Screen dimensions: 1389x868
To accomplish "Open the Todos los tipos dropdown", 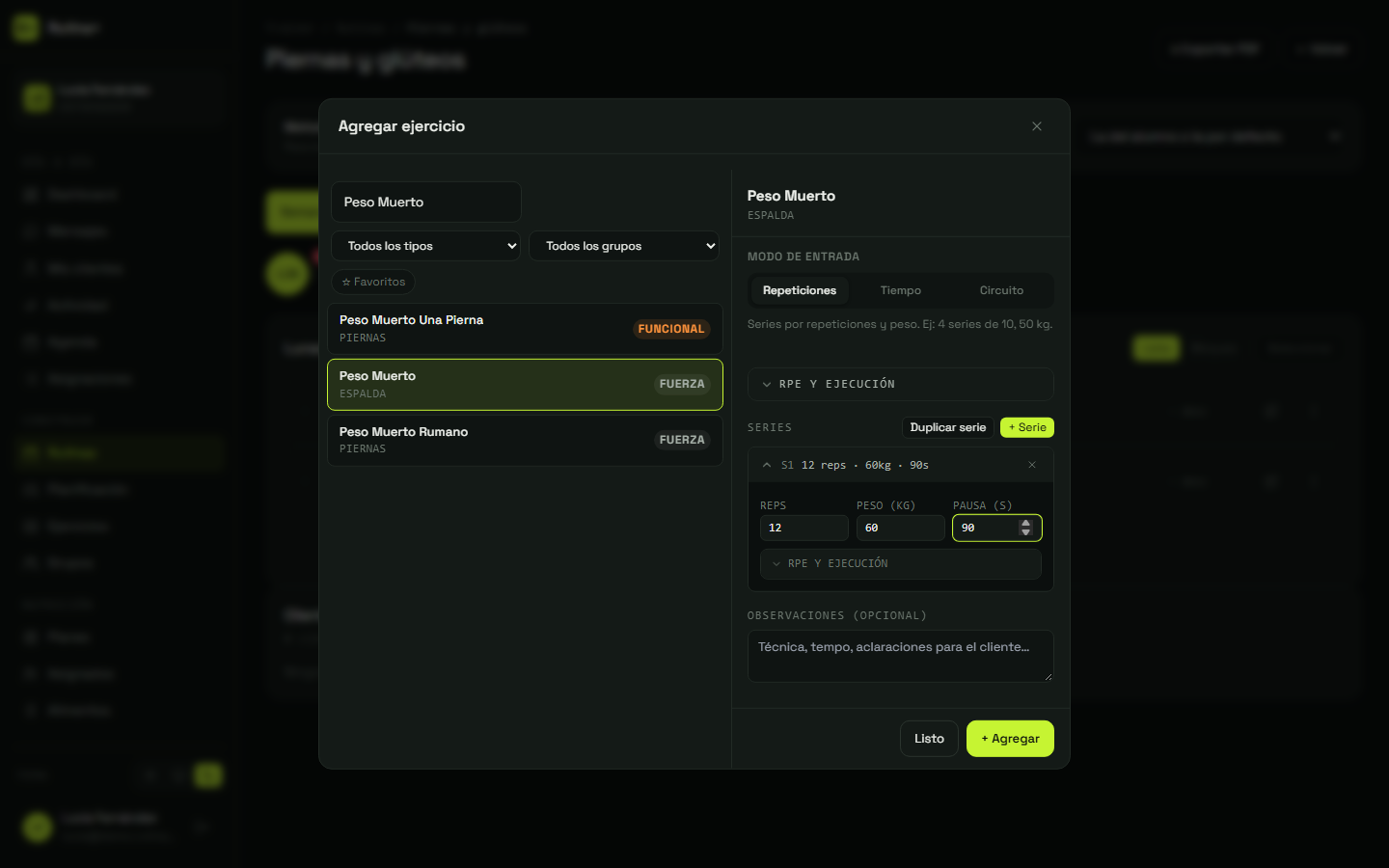I will [425, 246].
